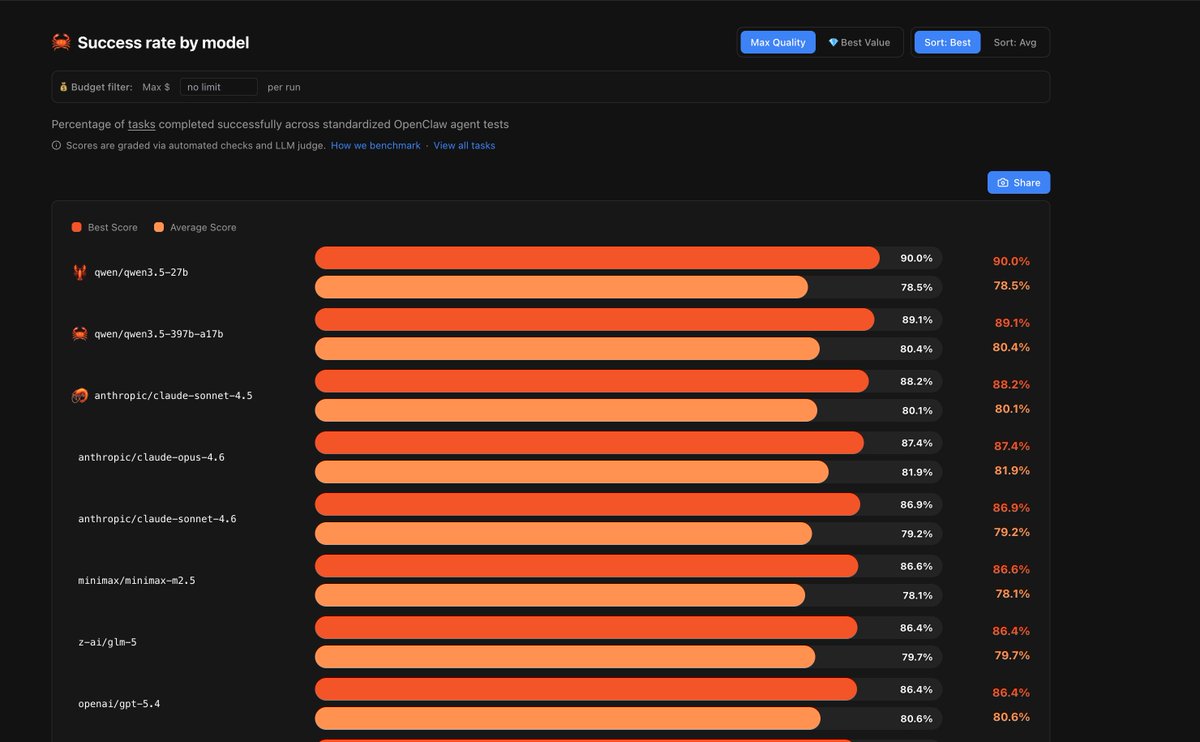The height and width of the screenshot is (742, 1200).
Task: Click the underlined tasks link in description
Action: [141, 124]
